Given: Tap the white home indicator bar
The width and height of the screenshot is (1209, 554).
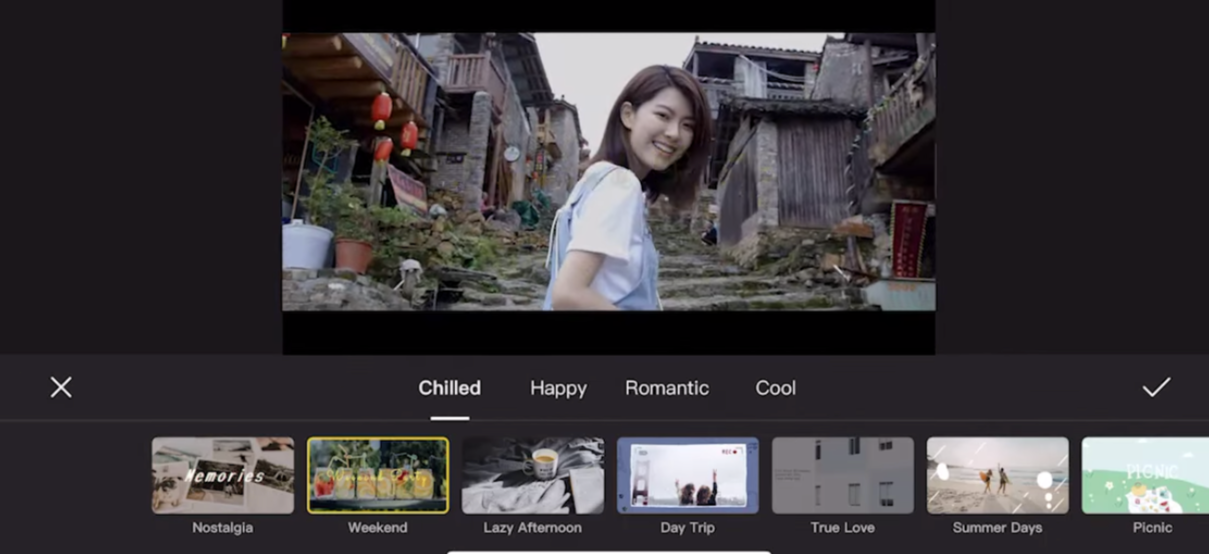Looking at the screenshot, I should click(608, 551).
